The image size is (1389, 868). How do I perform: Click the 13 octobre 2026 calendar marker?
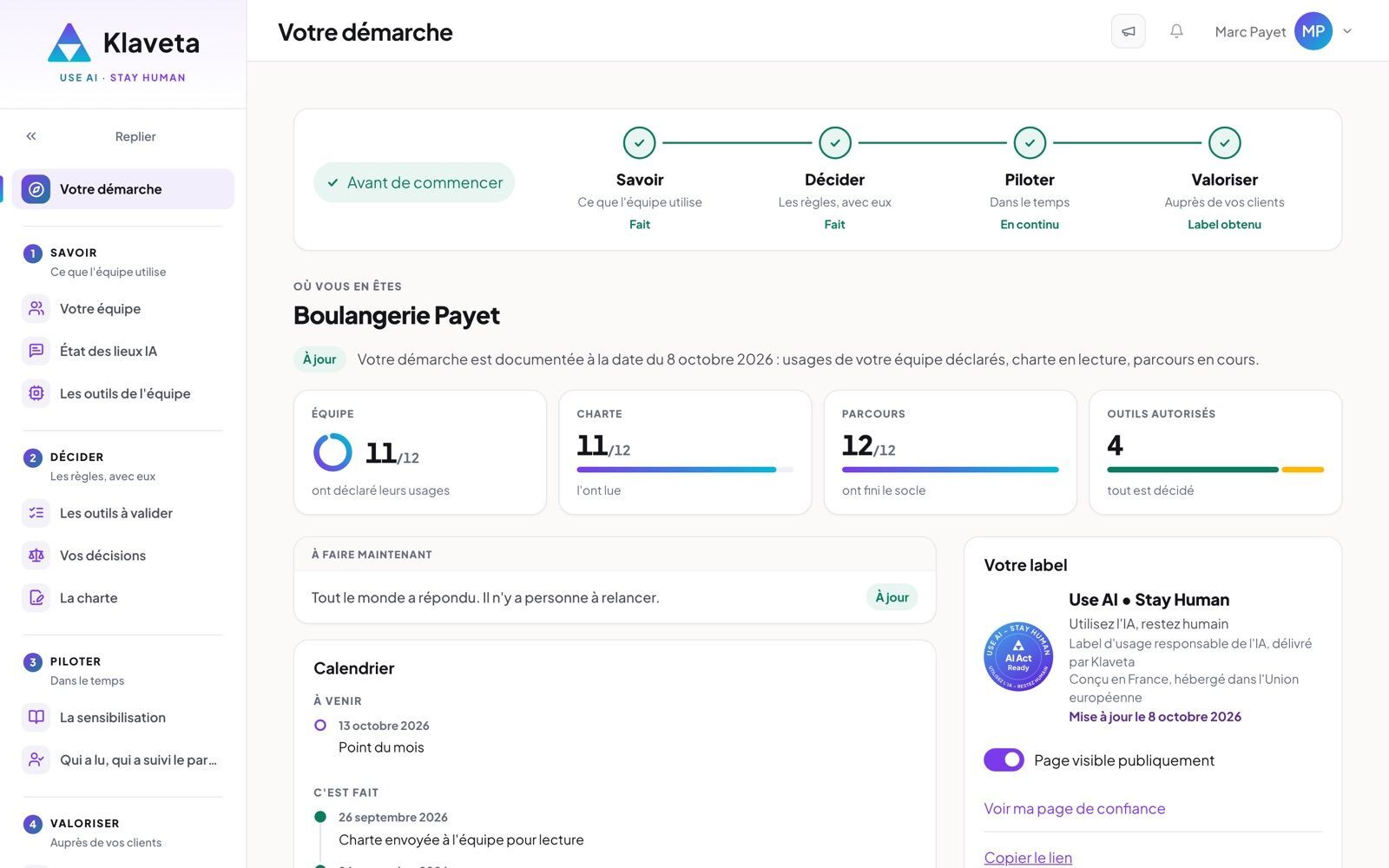point(320,725)
